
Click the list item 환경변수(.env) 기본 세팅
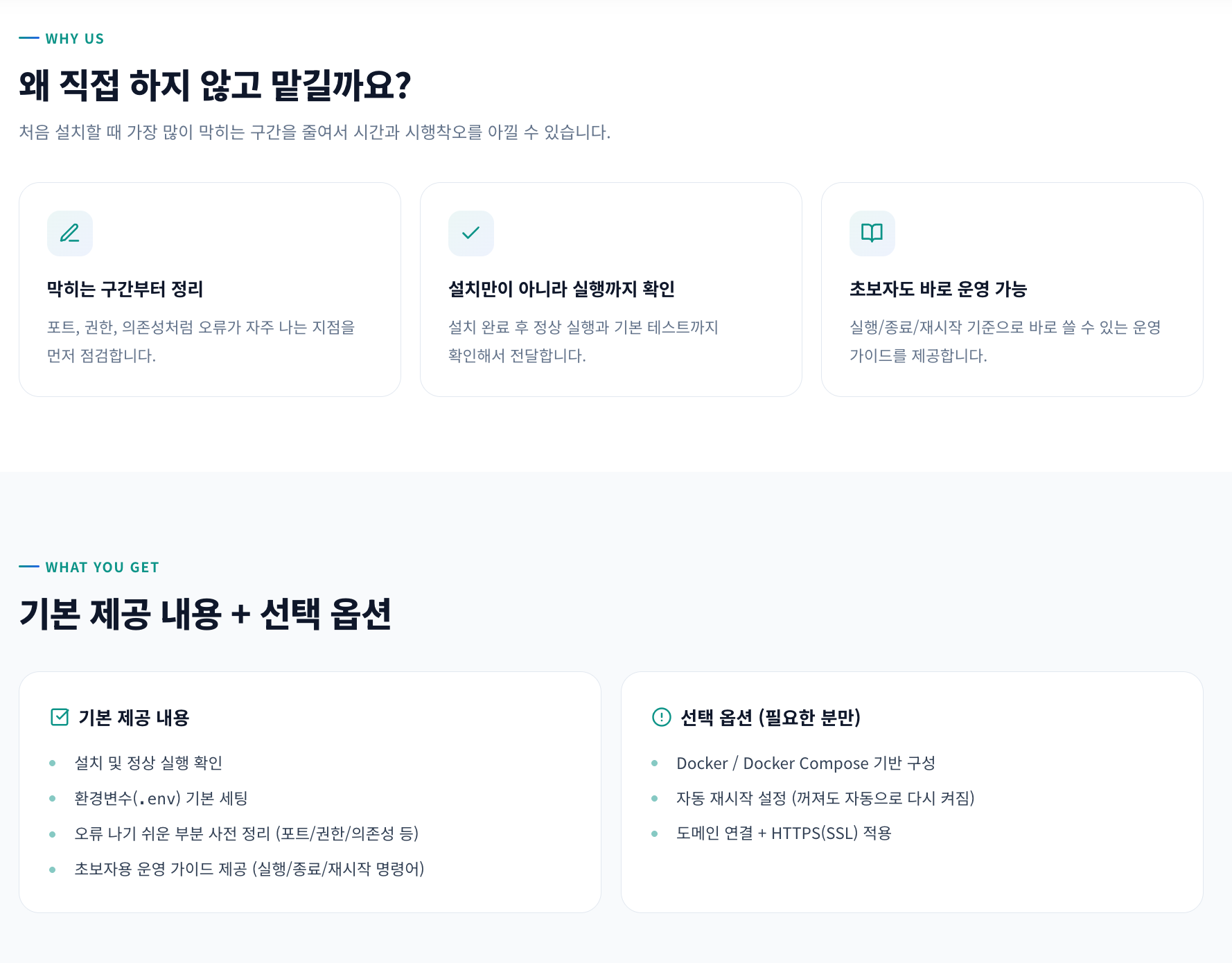(x=161, y=798)
